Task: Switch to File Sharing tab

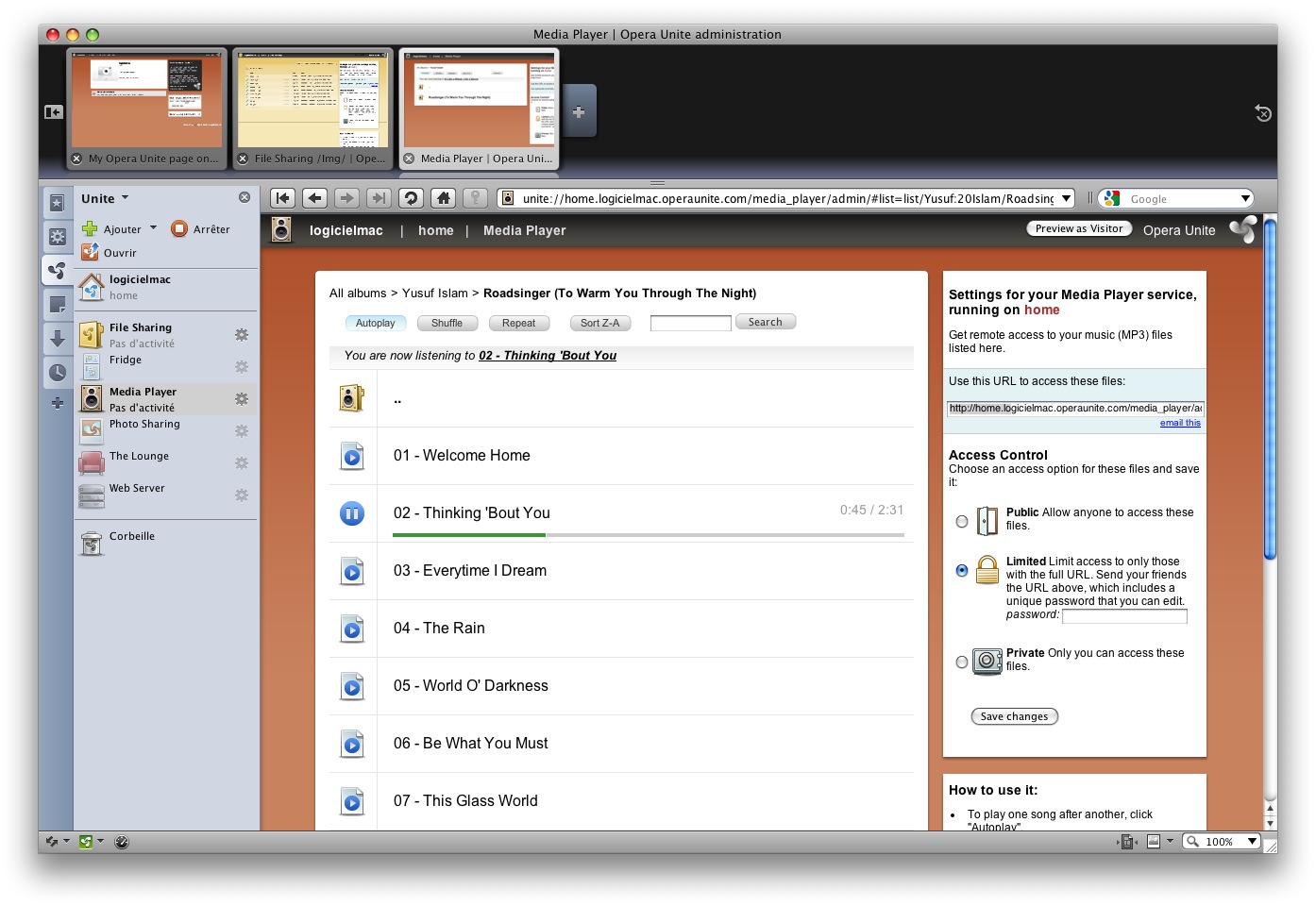Action: point(312,109)
